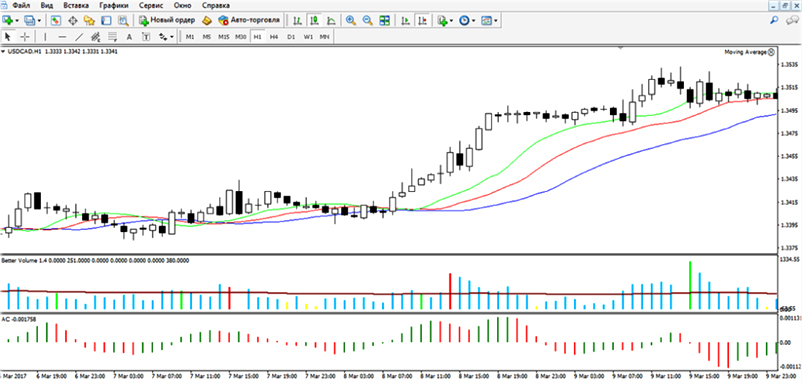Select the horizontal line drawing tool
Screen dimensions: 802x383
pos(62,37)
